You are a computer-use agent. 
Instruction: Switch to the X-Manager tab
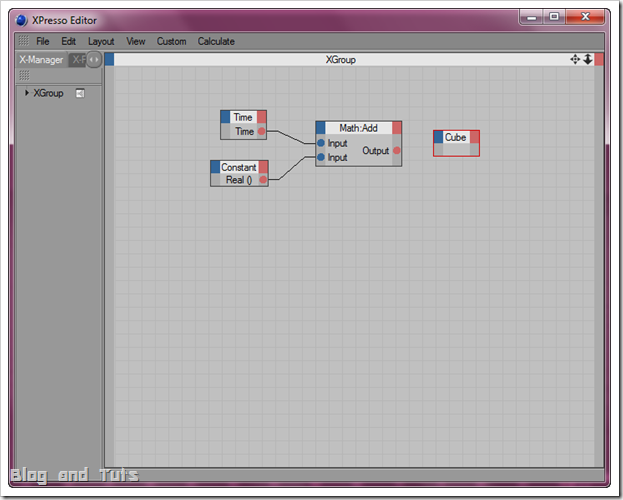41,60
